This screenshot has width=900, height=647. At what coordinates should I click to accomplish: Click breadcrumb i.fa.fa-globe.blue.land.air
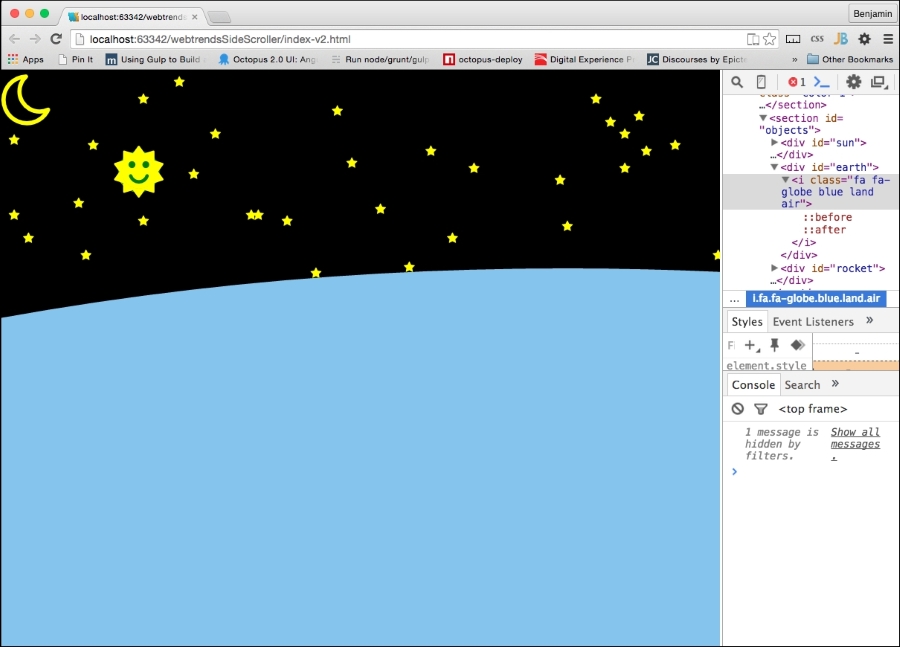pos(816,299)
